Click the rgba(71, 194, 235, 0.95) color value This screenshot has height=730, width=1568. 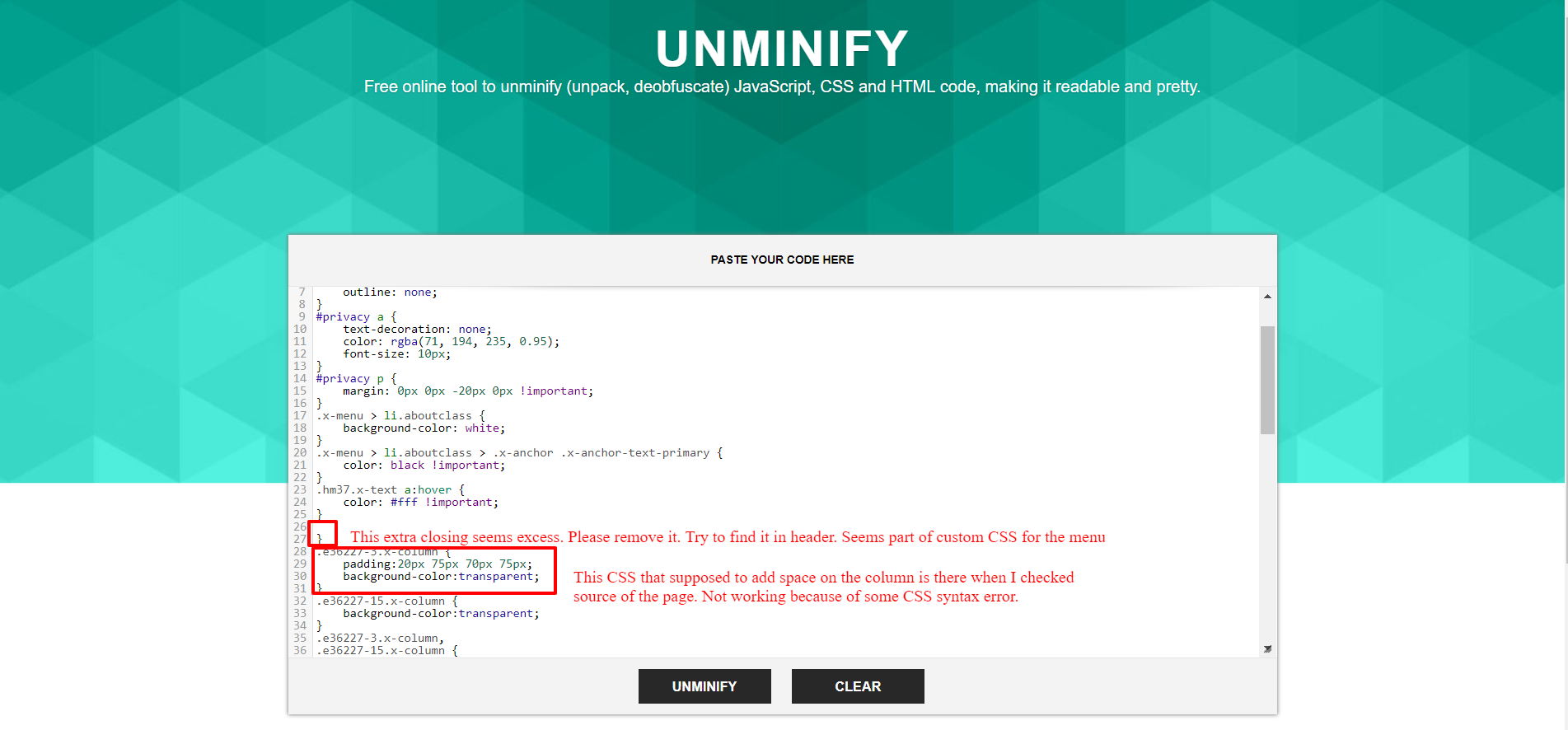click(475, 342)
